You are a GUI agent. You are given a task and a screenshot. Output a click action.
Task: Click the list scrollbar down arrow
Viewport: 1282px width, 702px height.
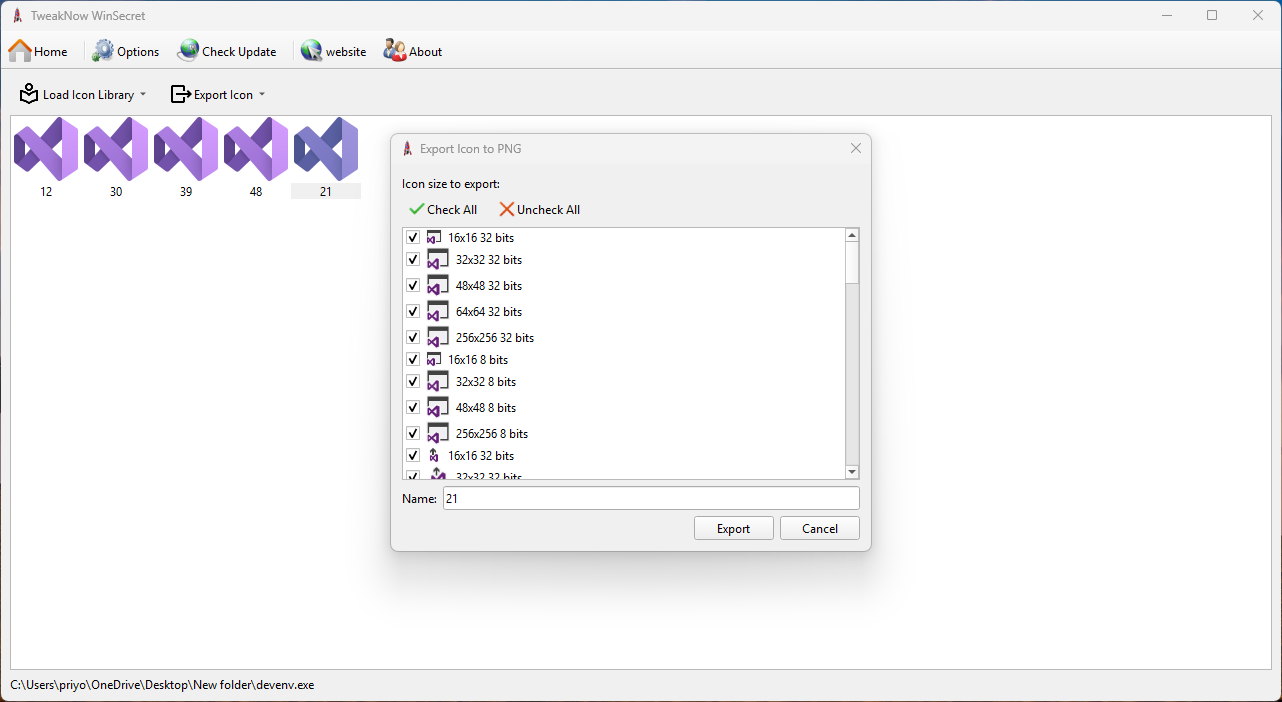coord(852,472)
